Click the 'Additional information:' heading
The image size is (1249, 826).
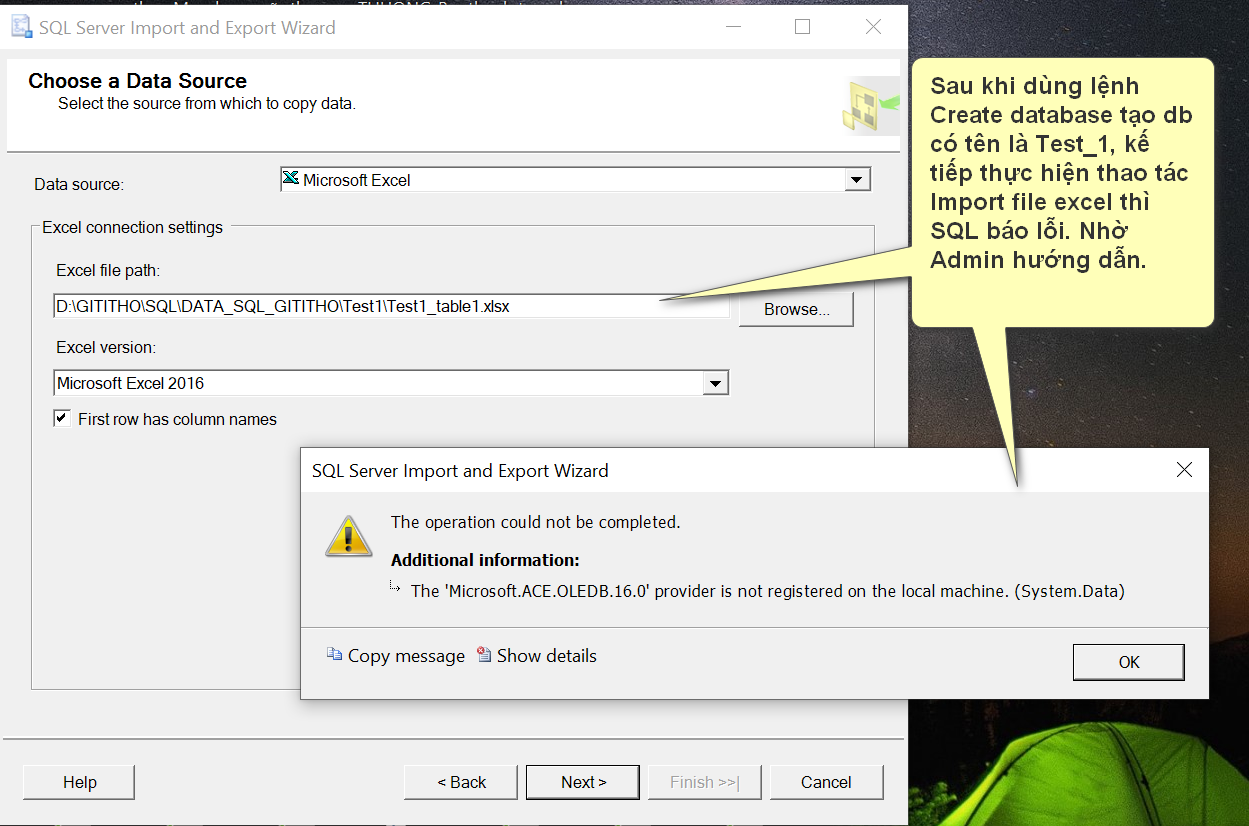[x=485, y=560]
